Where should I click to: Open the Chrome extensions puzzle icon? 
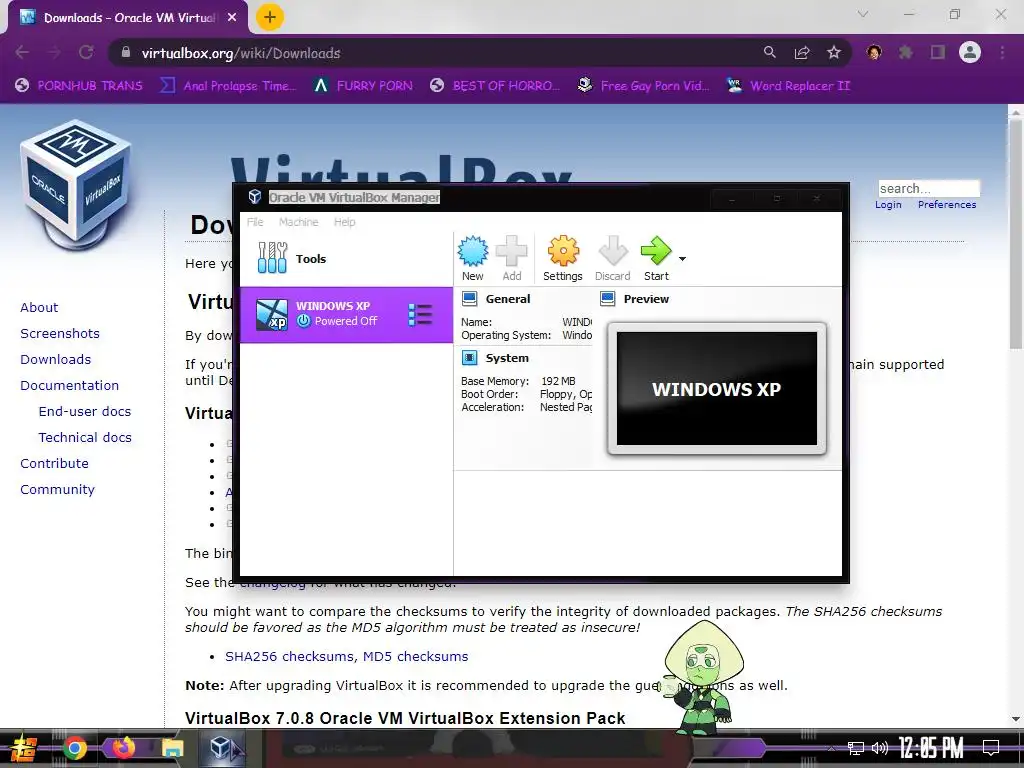click(906, 52)
